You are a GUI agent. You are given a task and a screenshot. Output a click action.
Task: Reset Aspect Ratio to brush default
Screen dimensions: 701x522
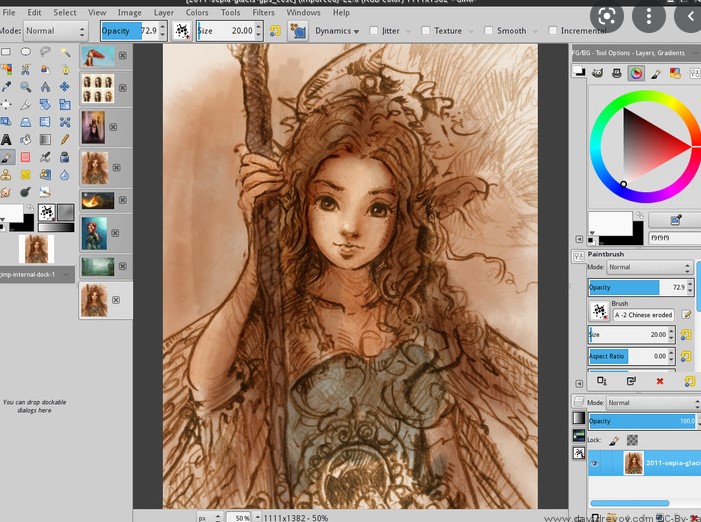(x=685, y=356)
